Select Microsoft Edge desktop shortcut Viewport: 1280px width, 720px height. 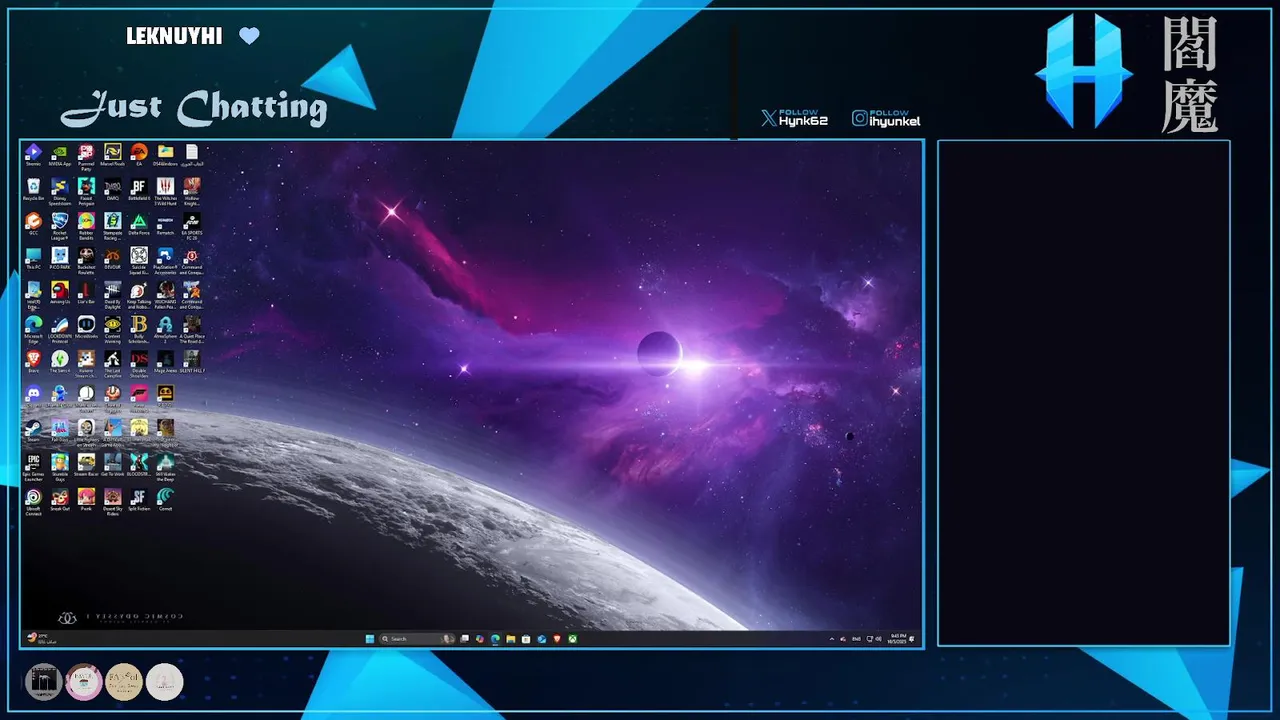pyautogui.click(x=33, y=329)
